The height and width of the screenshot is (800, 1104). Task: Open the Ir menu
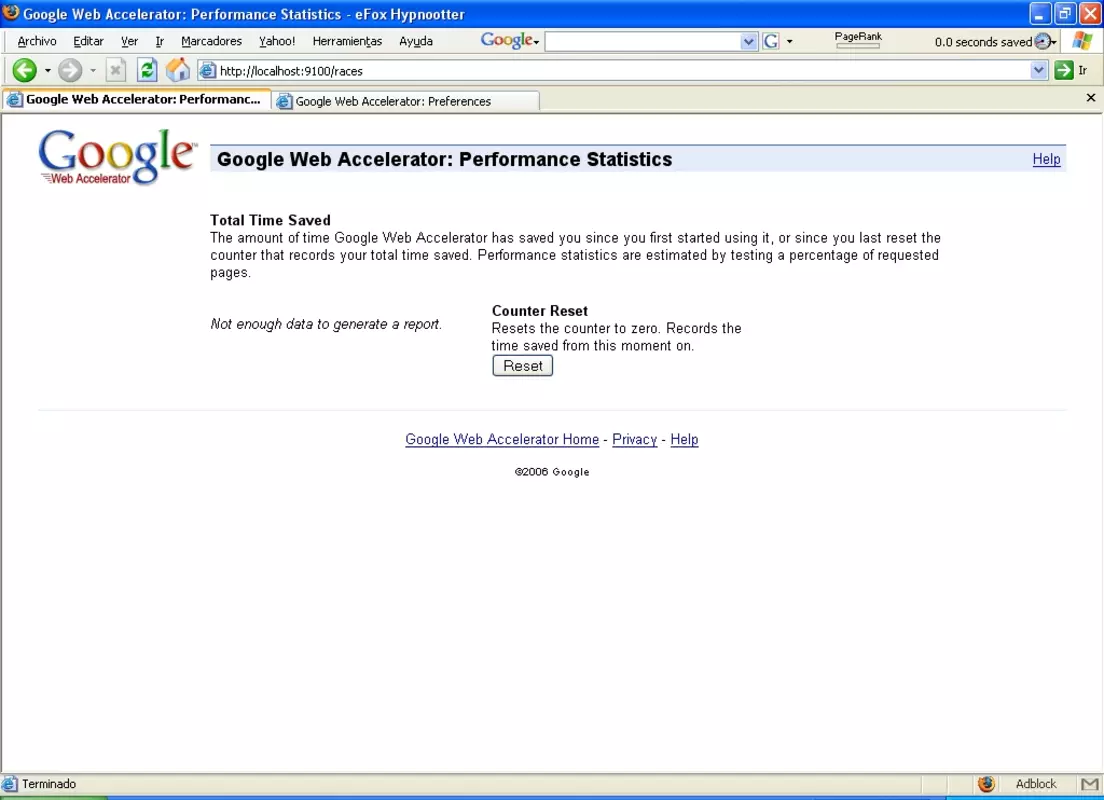pyautogui.click(x=160, y=41)
